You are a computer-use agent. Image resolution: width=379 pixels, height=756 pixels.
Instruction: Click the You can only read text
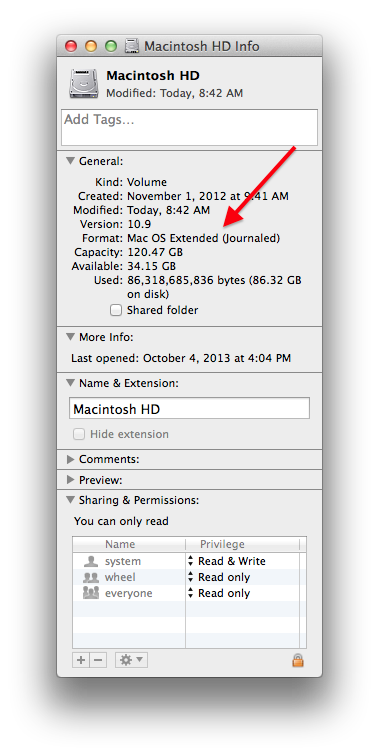[122, 521]
